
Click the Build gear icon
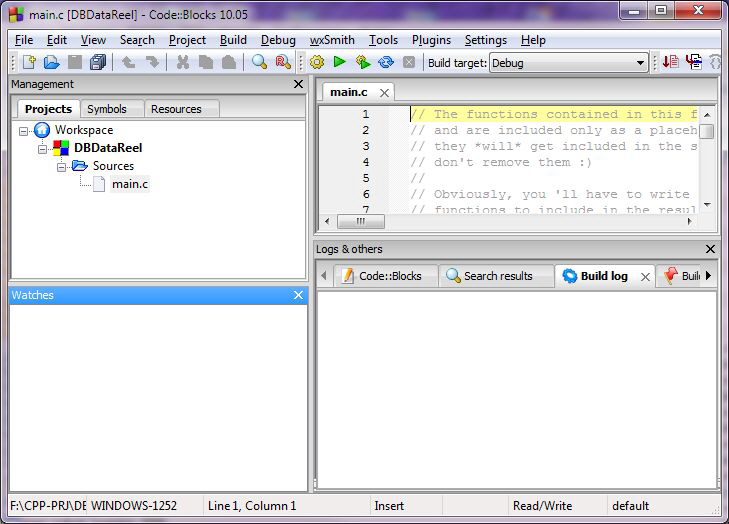point(317,62)
